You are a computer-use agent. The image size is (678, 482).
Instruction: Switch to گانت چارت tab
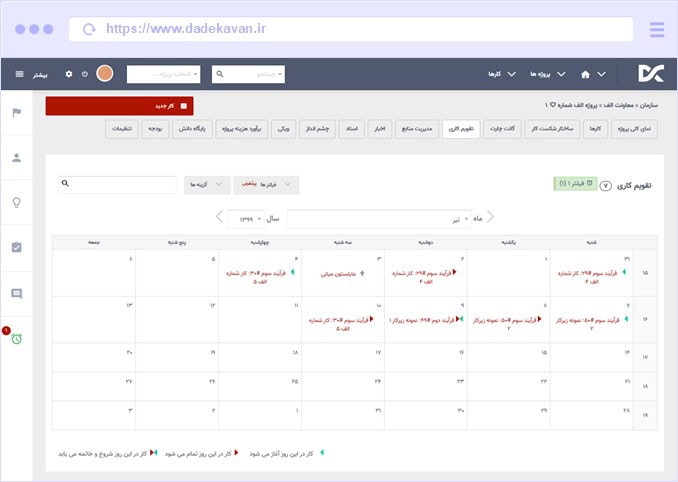click(x=502, y=129)
